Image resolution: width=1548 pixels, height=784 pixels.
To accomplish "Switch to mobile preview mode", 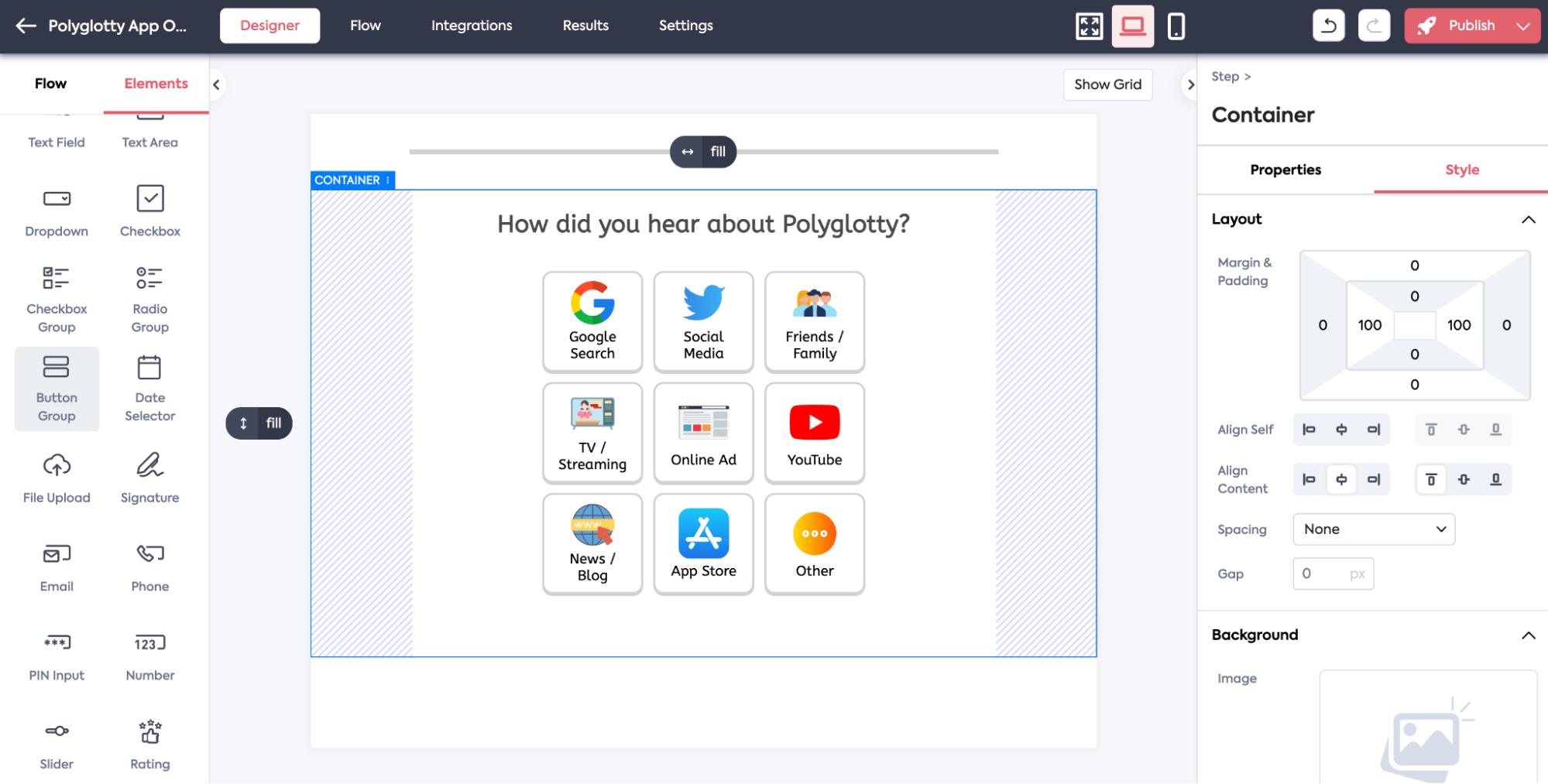I will coord(1176,26).
